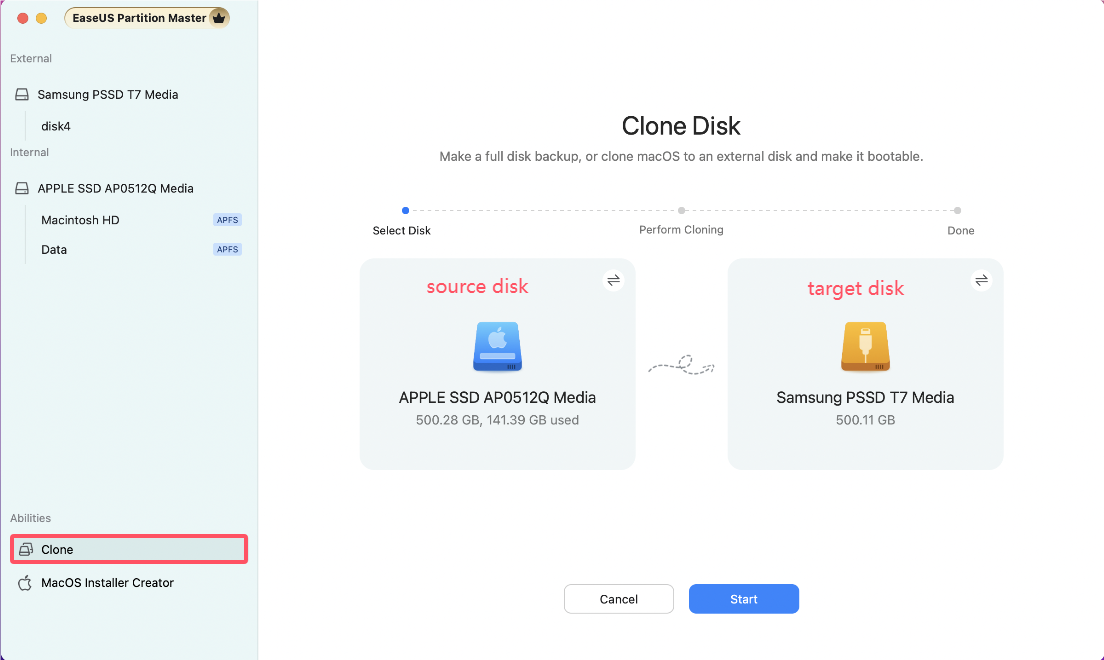Image resolution: width=1104 pixels, height=660 pixels.
Task: Swap the target disk using its arrows icon
Action: (981, 280)
